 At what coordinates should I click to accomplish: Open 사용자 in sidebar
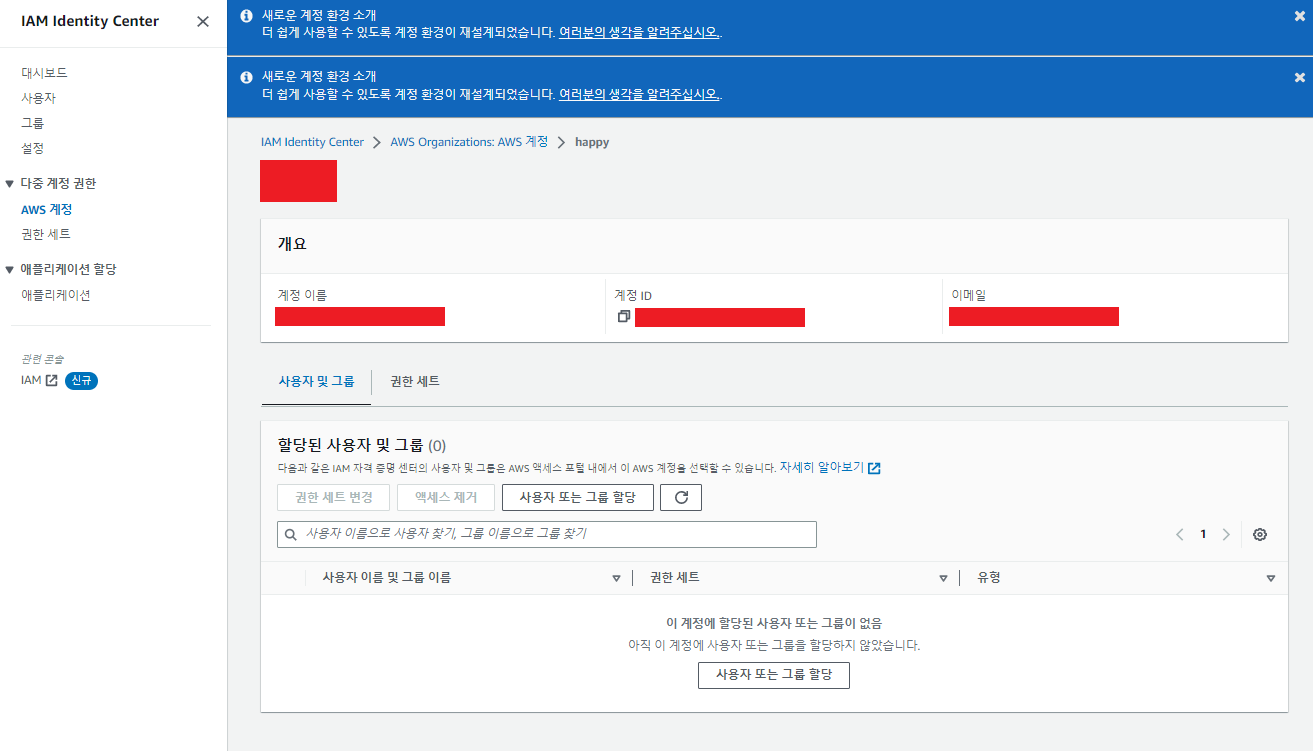[x=38, y=98]
